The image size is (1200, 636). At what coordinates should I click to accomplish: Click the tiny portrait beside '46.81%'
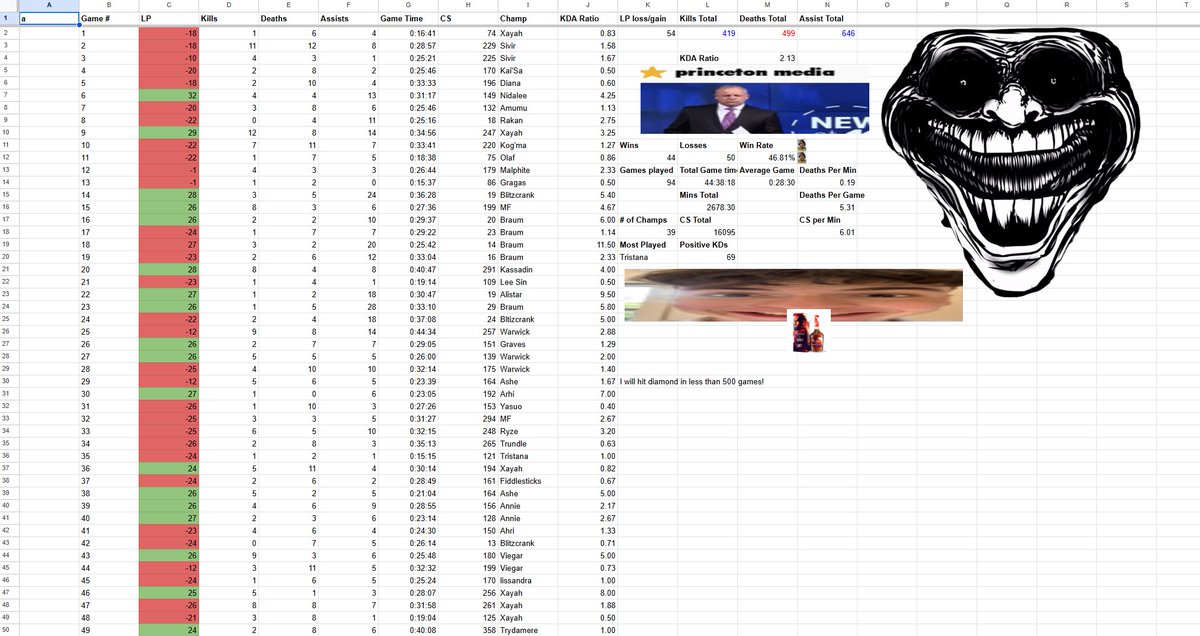801,157
